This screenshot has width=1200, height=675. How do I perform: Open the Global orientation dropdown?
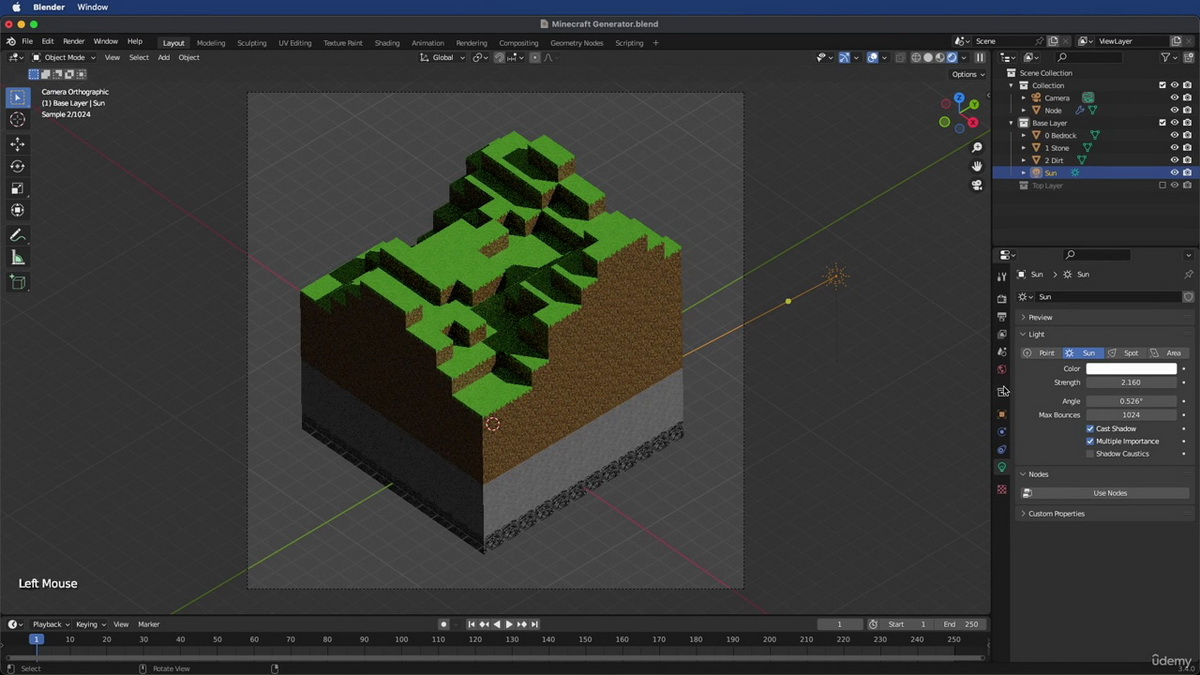pyautogui.click(x=443, y=58)
